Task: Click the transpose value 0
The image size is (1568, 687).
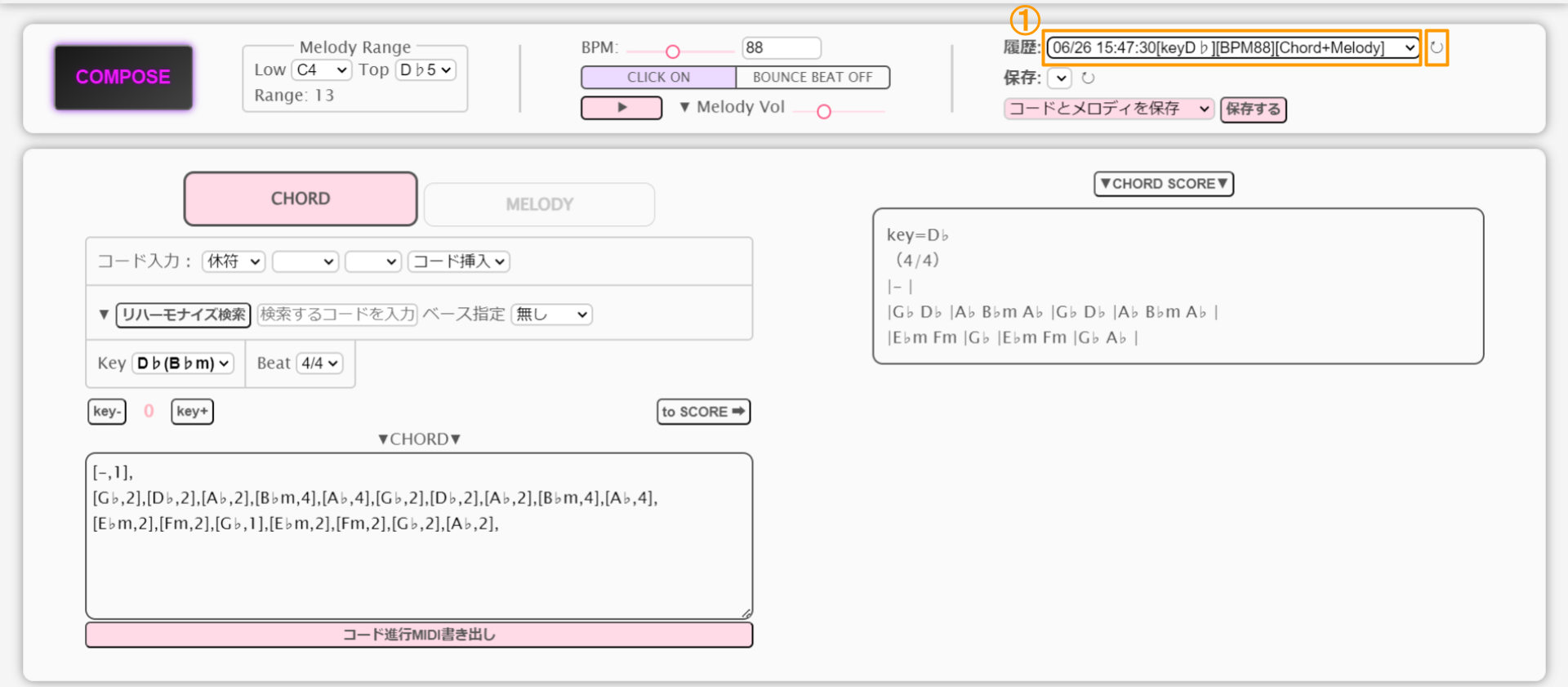Action: click(x=149, y=411)
